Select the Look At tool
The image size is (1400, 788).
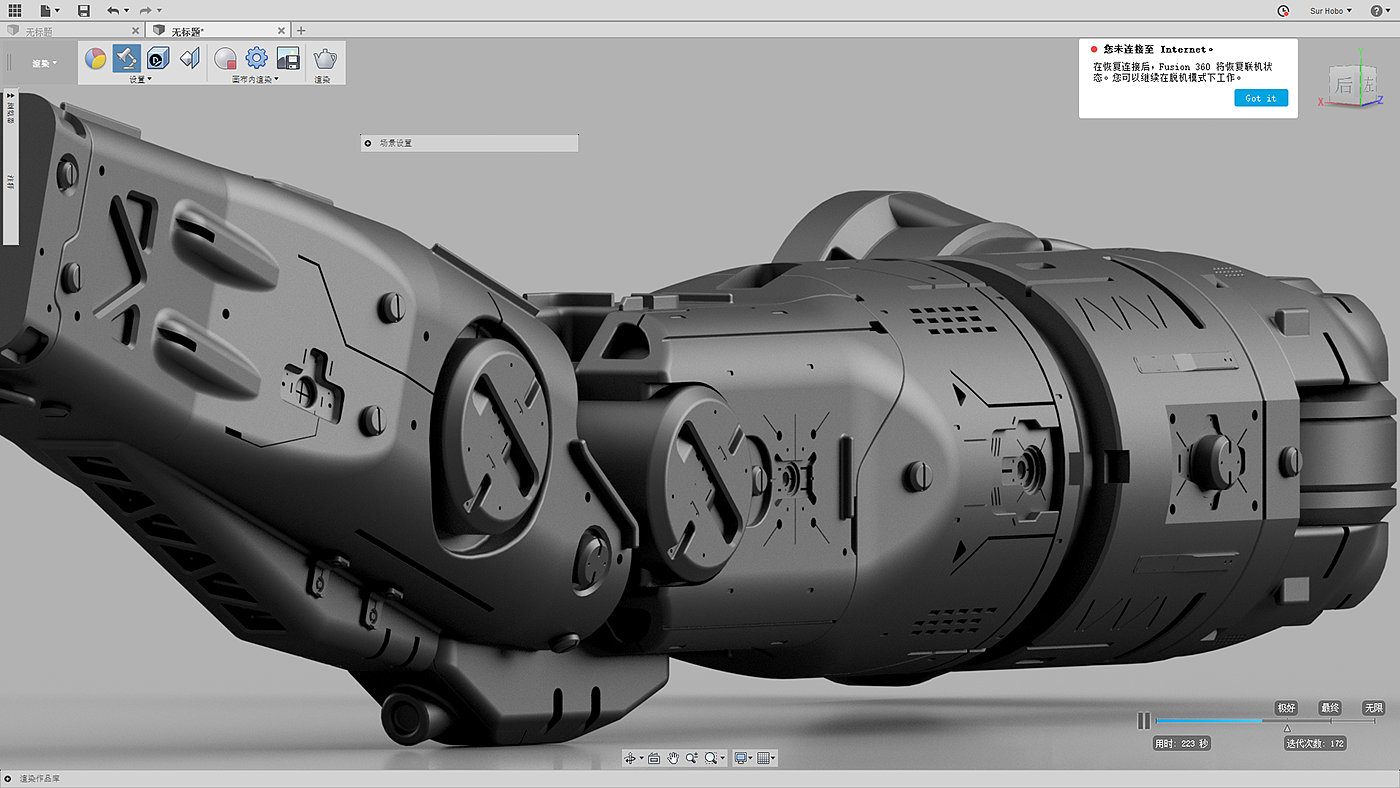tap(654, 758)
